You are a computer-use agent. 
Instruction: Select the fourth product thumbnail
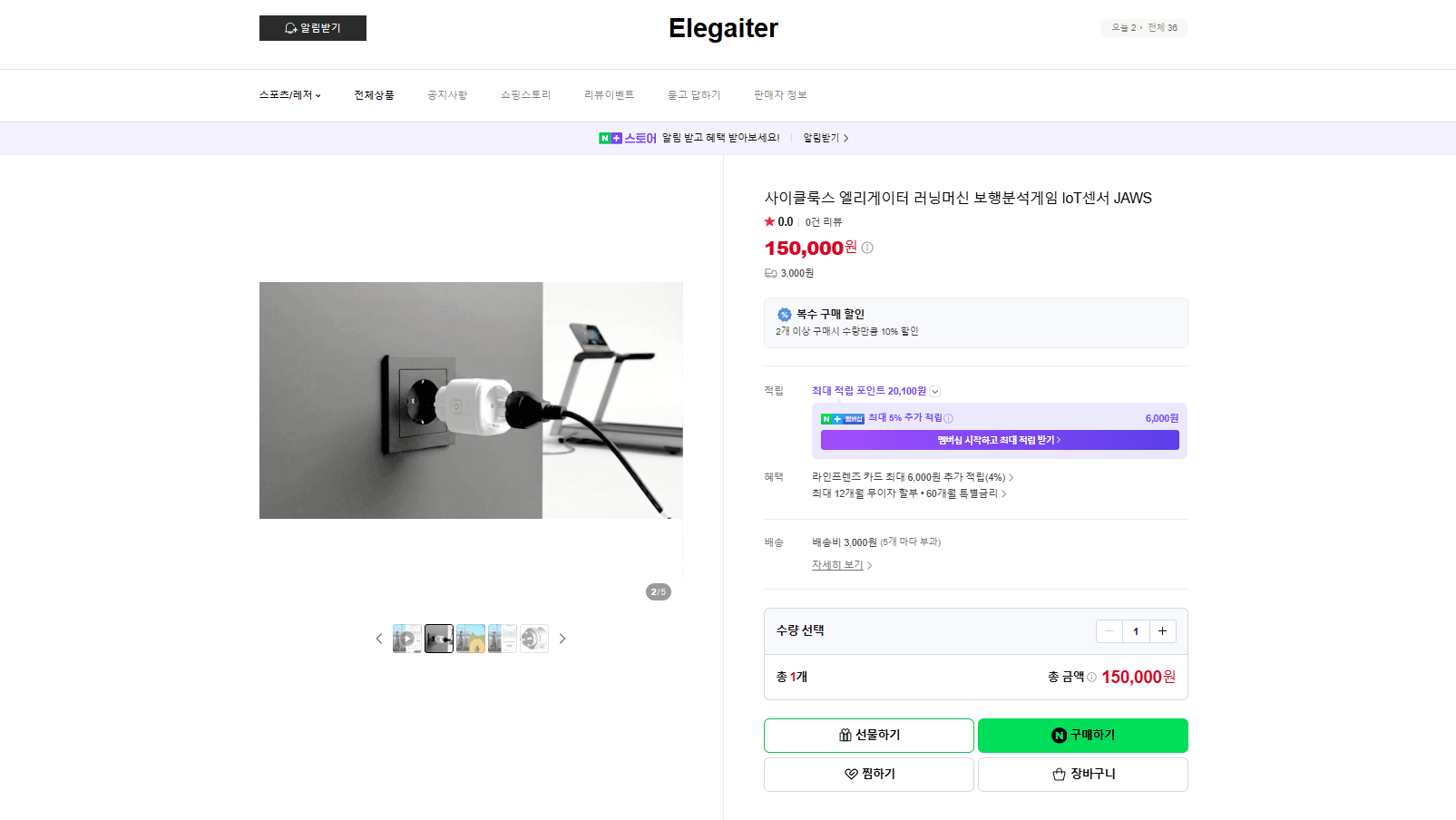[x=503, y=639]
